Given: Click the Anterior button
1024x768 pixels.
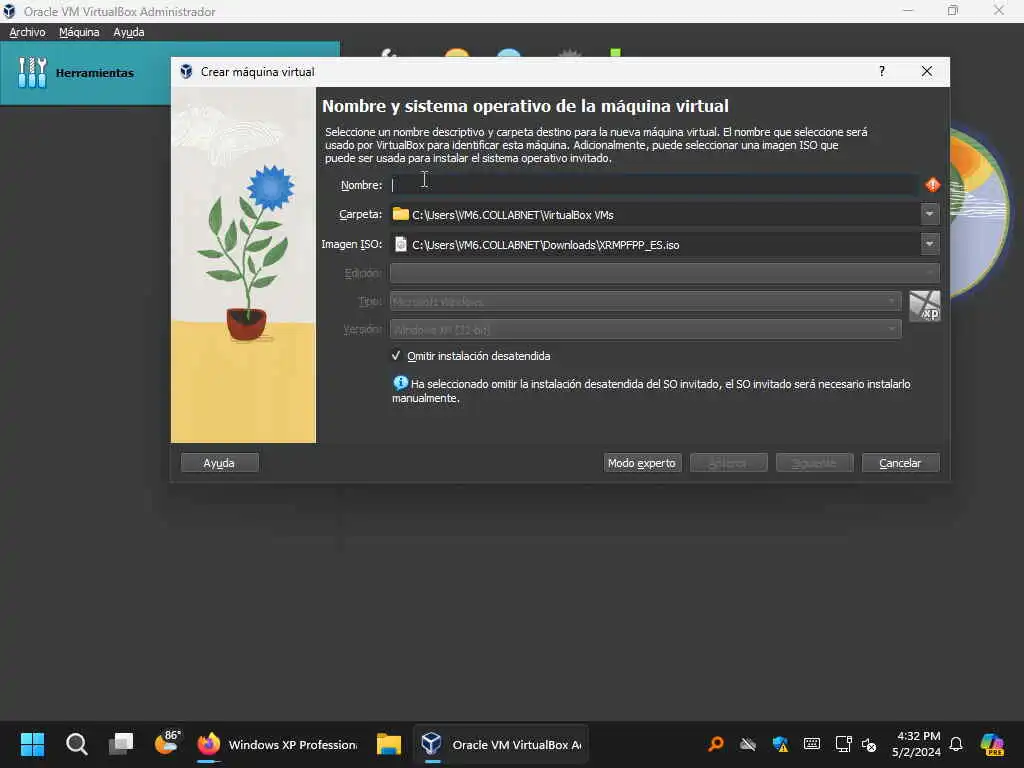Looking at the screenshot, I should [728, 463].
